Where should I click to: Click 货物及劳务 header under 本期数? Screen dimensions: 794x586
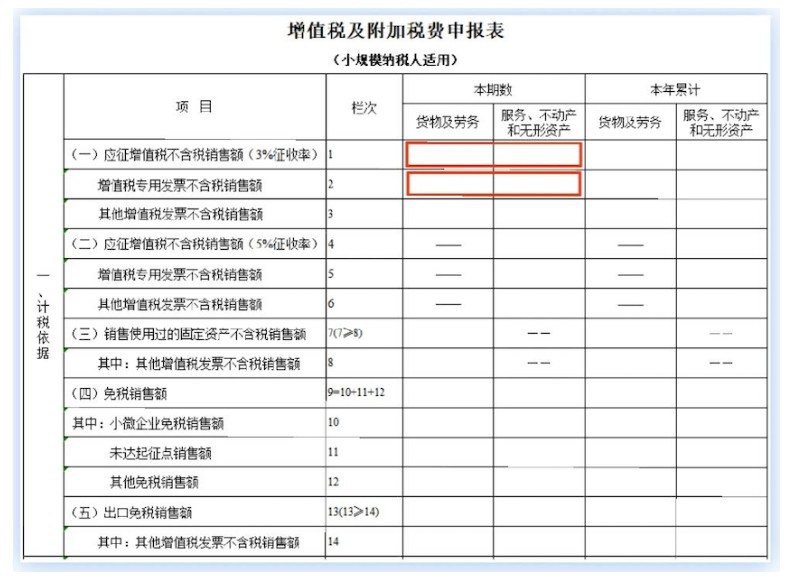[448, 122]
